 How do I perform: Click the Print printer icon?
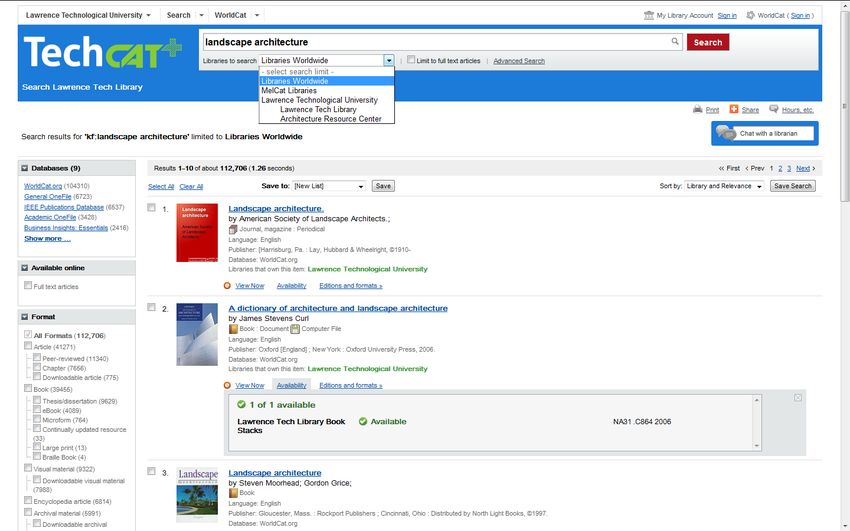pos(698,109)
